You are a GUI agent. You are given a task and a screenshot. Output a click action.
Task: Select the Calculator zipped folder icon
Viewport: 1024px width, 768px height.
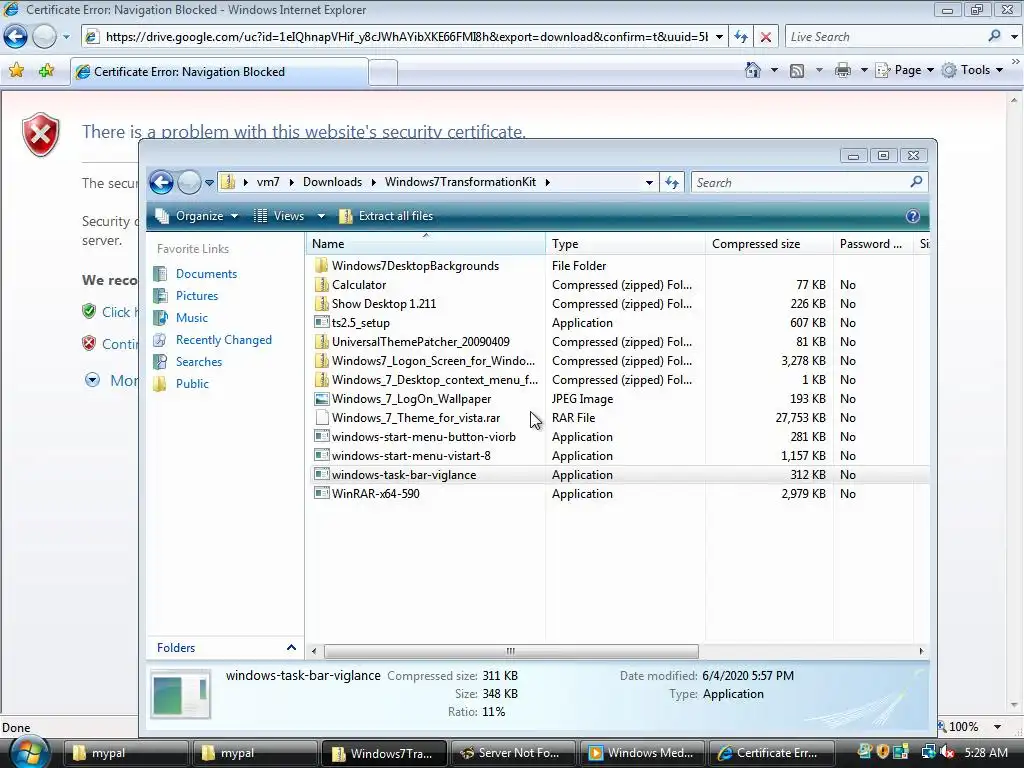(321, 285)
